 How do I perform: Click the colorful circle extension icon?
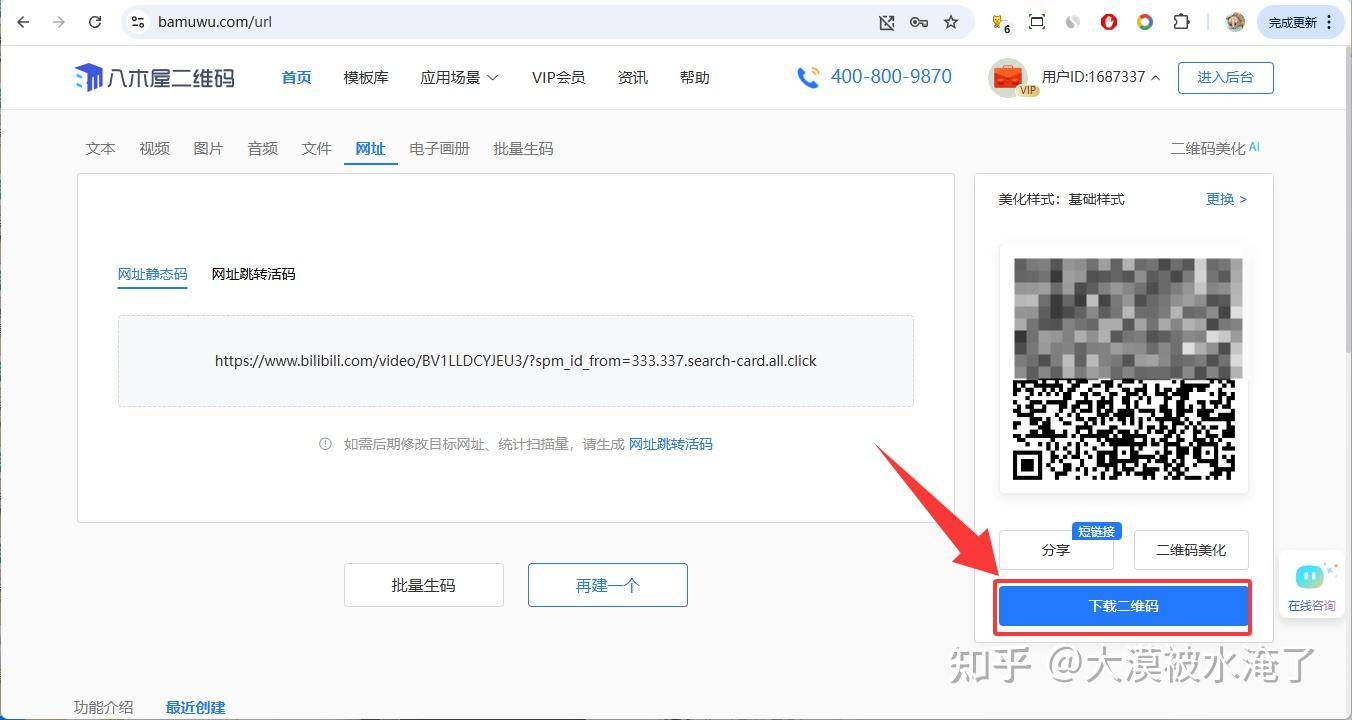[1145, 22]
